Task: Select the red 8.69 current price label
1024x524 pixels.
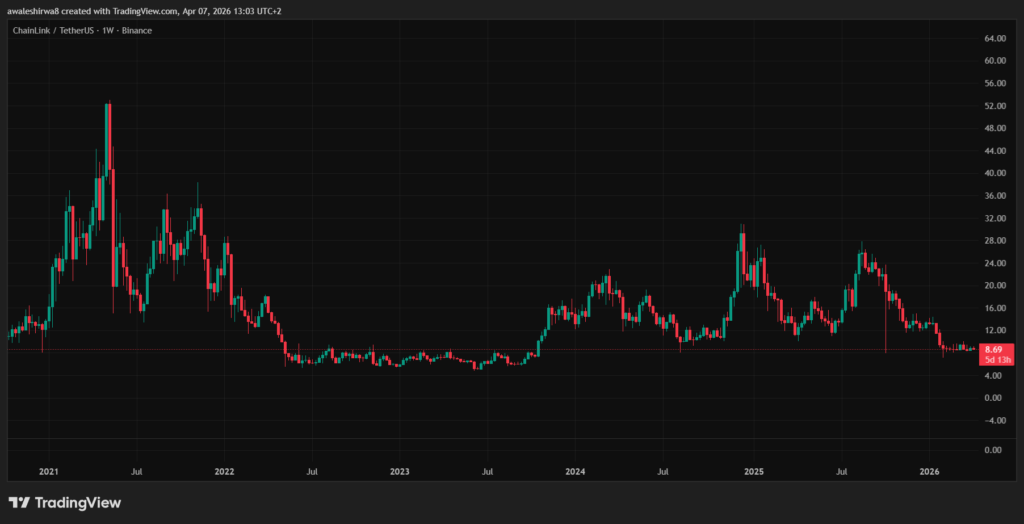Action: (x=994, y=348)
